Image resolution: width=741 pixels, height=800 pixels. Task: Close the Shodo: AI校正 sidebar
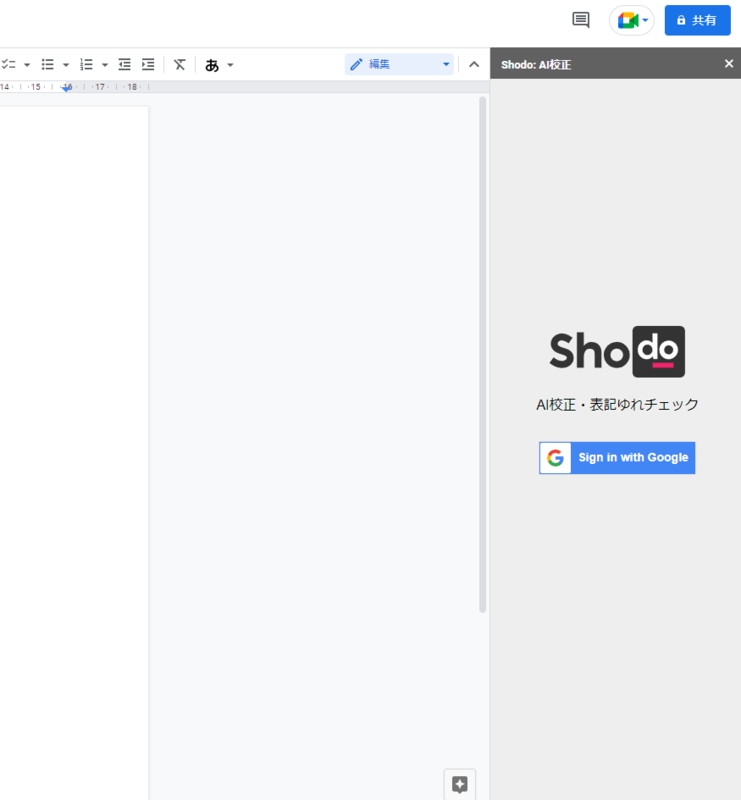(x=729, y=64)
